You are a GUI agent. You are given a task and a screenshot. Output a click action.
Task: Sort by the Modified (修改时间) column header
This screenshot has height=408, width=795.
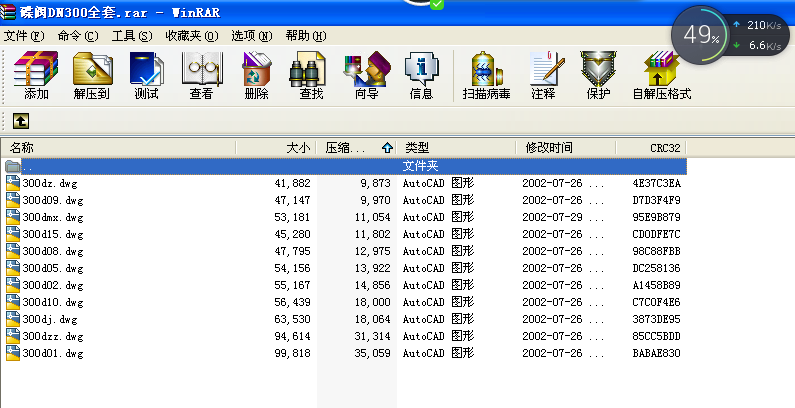(x=566, y=147)
